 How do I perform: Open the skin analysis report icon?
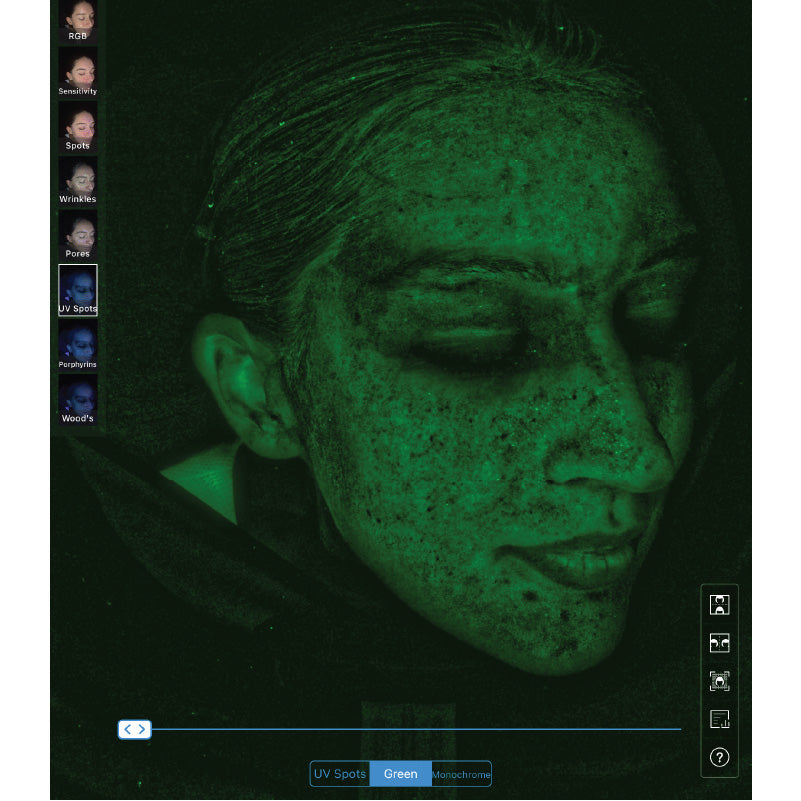coord(719,719)
